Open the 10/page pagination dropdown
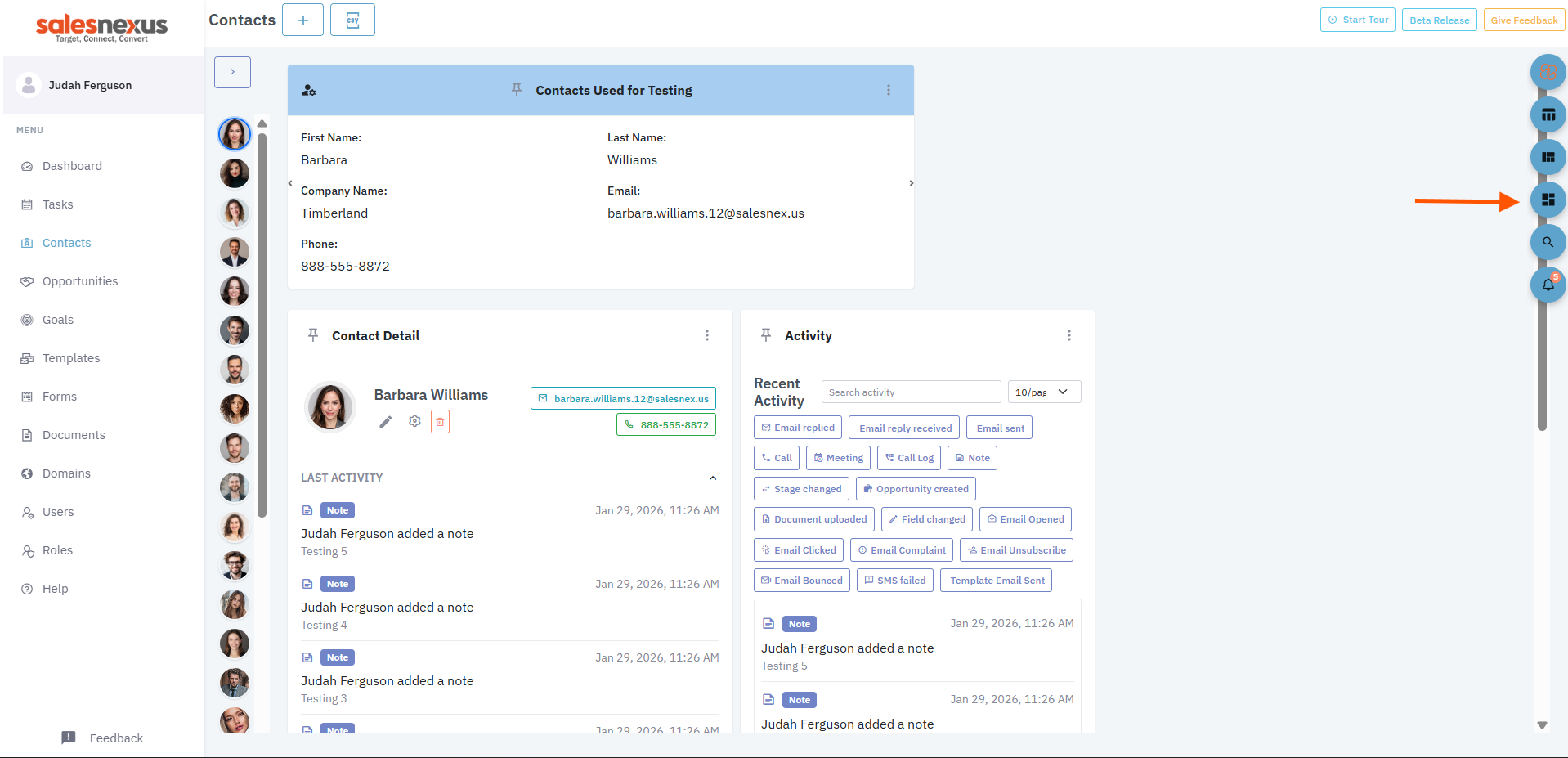Image resolution: width=1568 pixels, height=758 pixels. point(1043,392)
